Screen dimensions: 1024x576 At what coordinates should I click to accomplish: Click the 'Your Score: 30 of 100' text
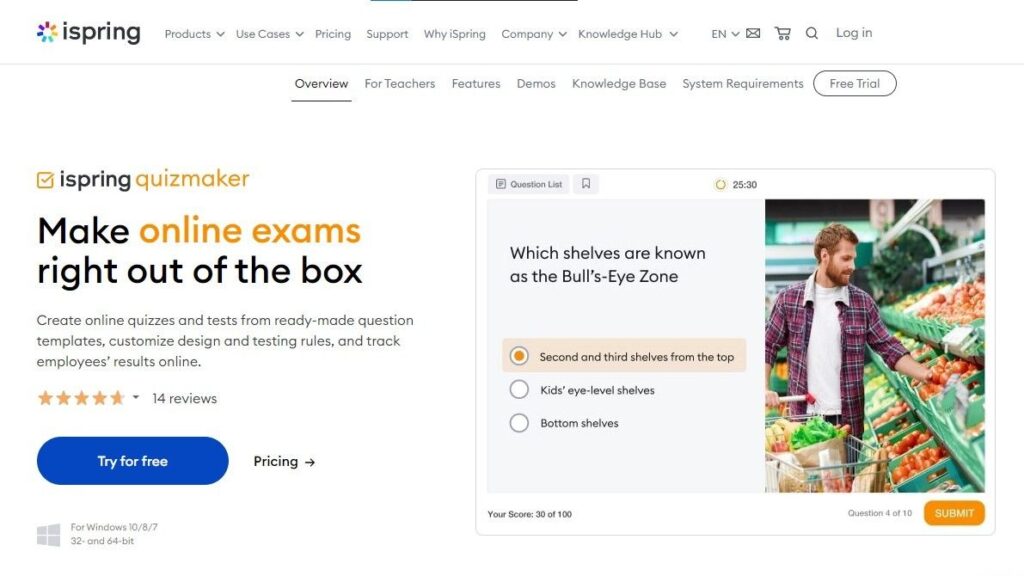coord(530,514)
